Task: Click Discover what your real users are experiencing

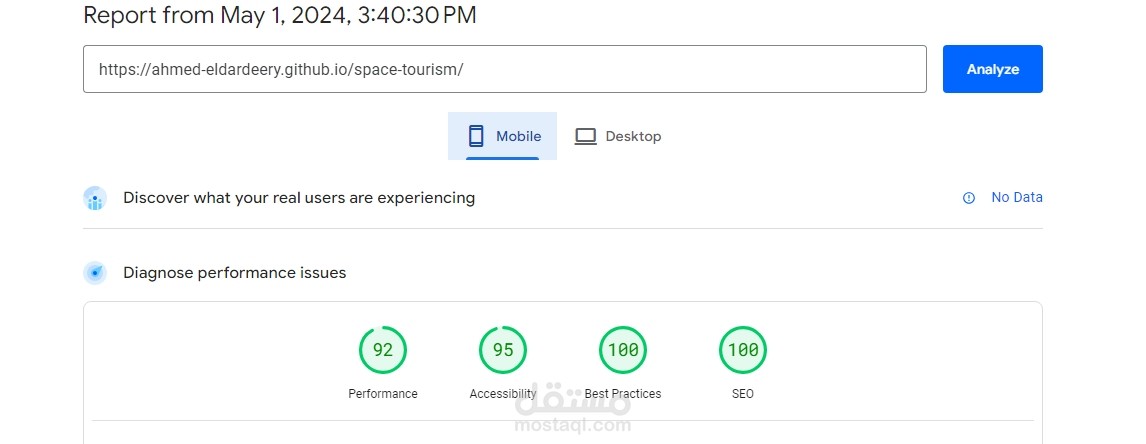Action: (x=299, y=198)
